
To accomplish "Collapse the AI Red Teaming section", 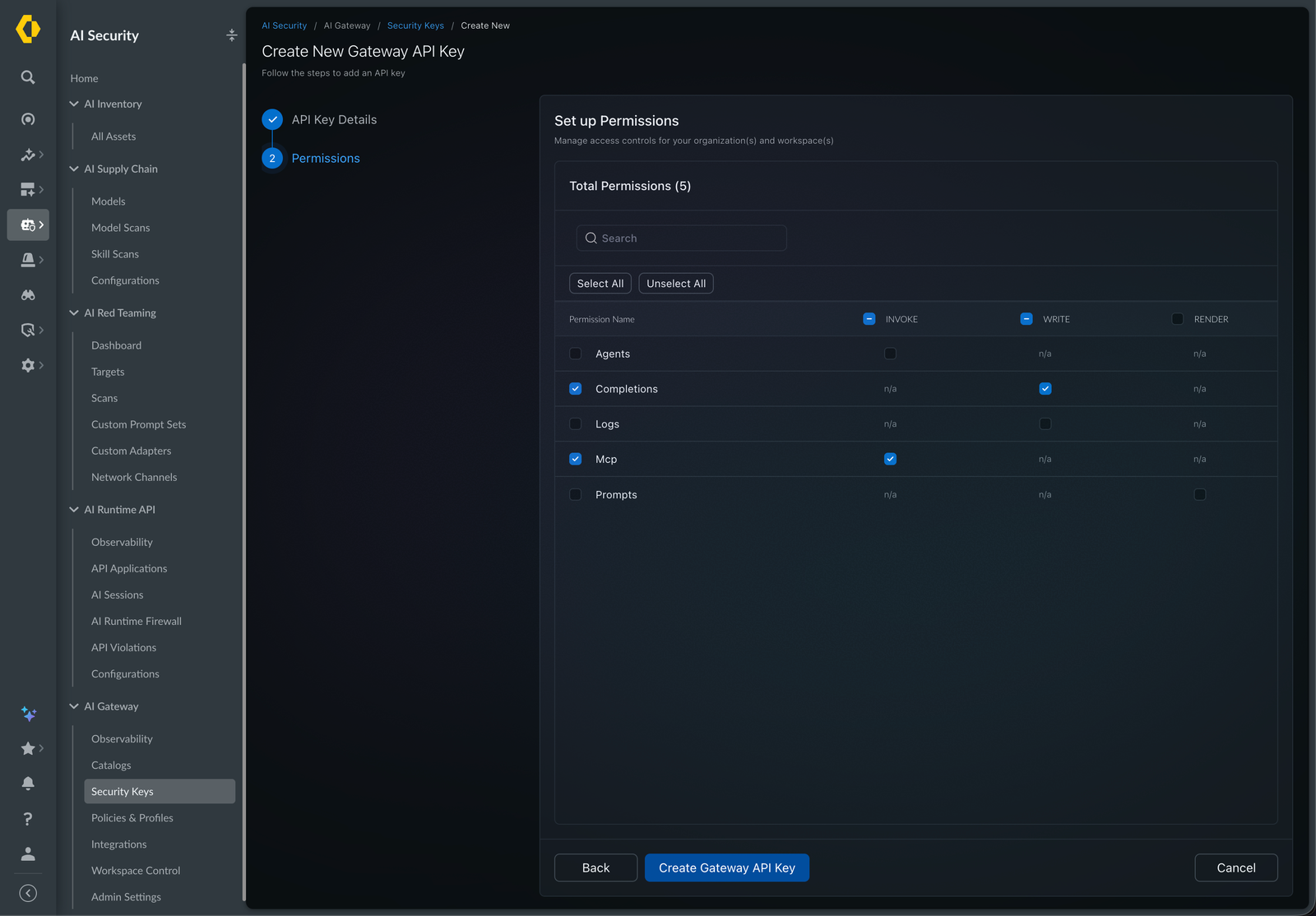I will [x=74, y=312].
